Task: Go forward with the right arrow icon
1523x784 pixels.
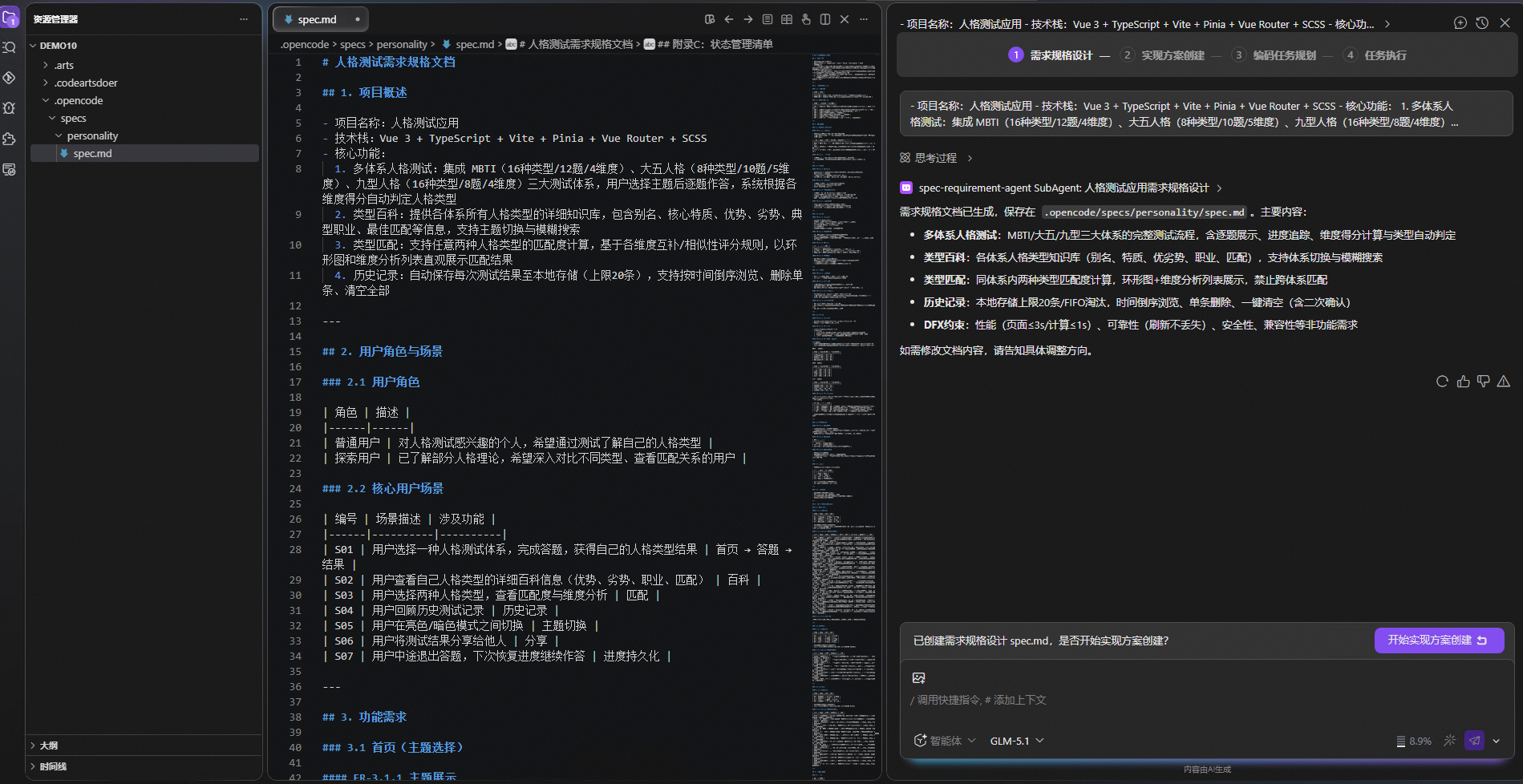Action: [x=748, y=19]
